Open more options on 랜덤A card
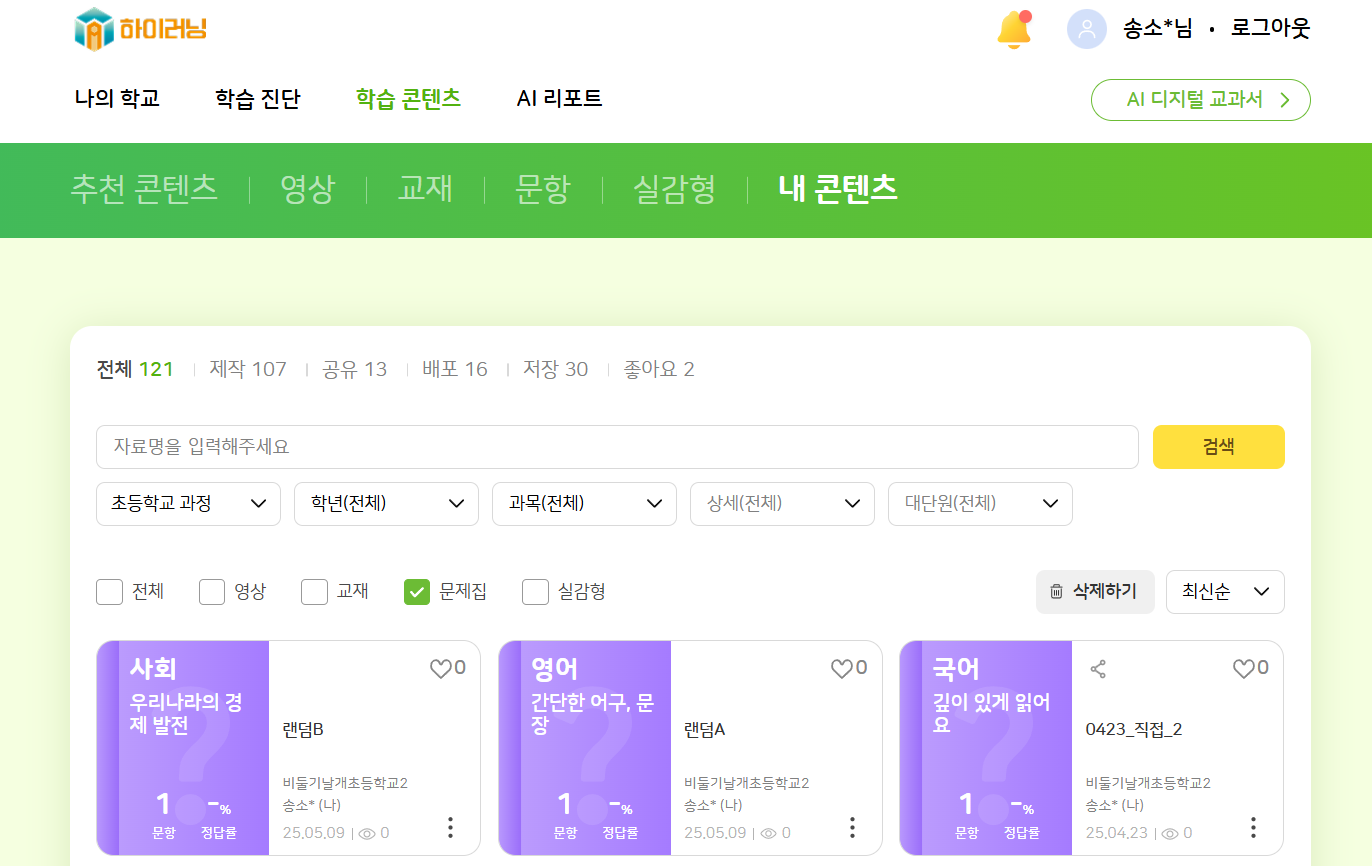 (x=852, y=827)
